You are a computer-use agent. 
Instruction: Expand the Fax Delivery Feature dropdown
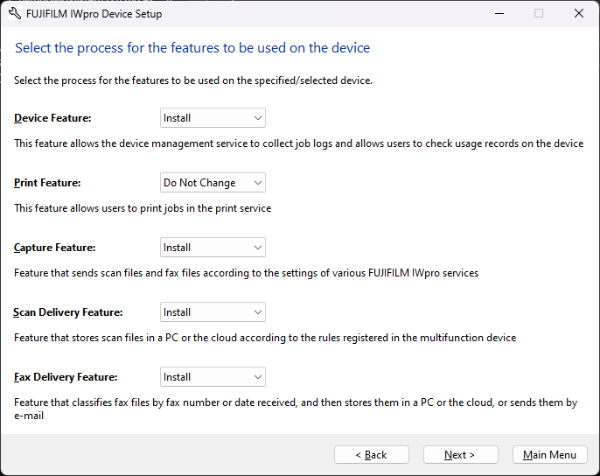tap(213, 377)
